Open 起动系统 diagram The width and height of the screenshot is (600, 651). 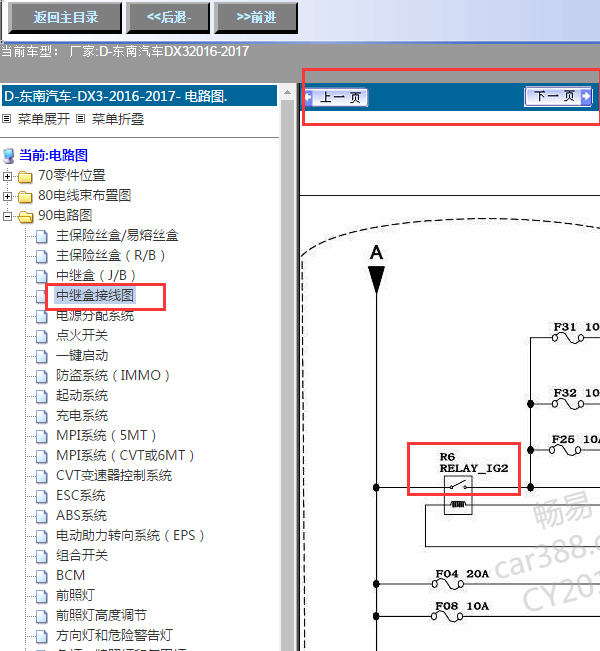coord(82,395)
